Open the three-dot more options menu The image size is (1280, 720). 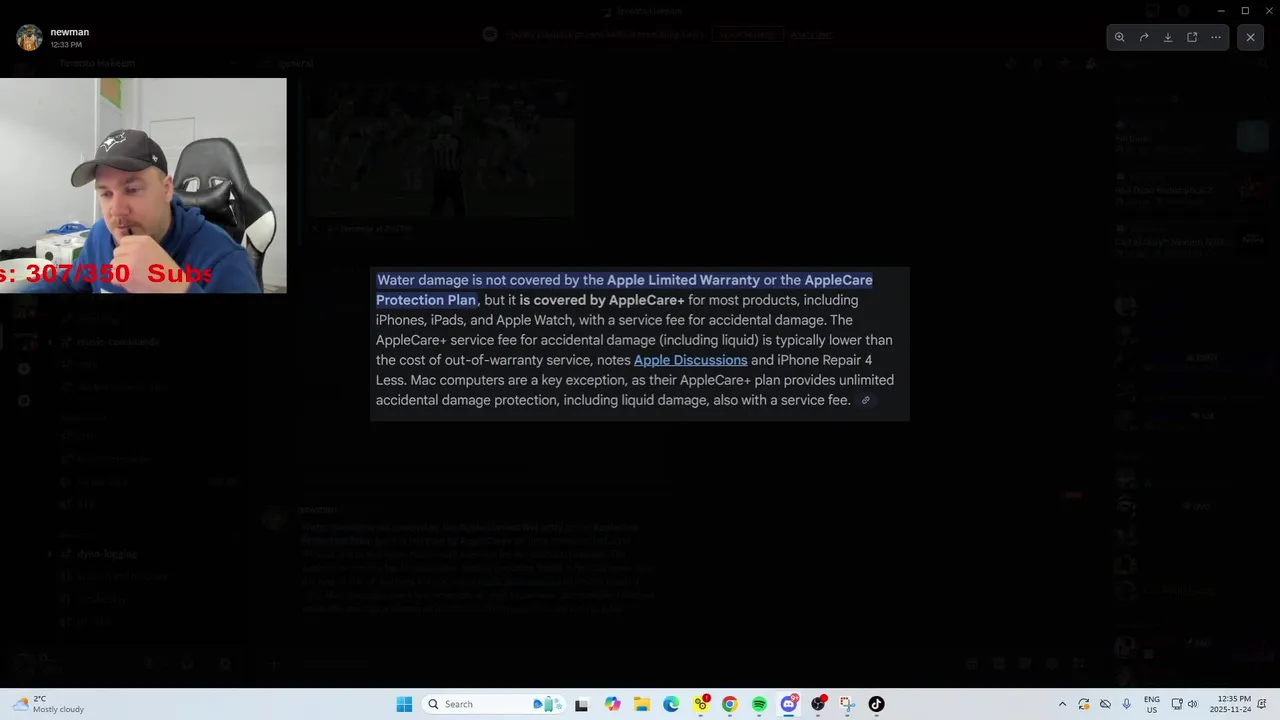(x=1216, y=37)
